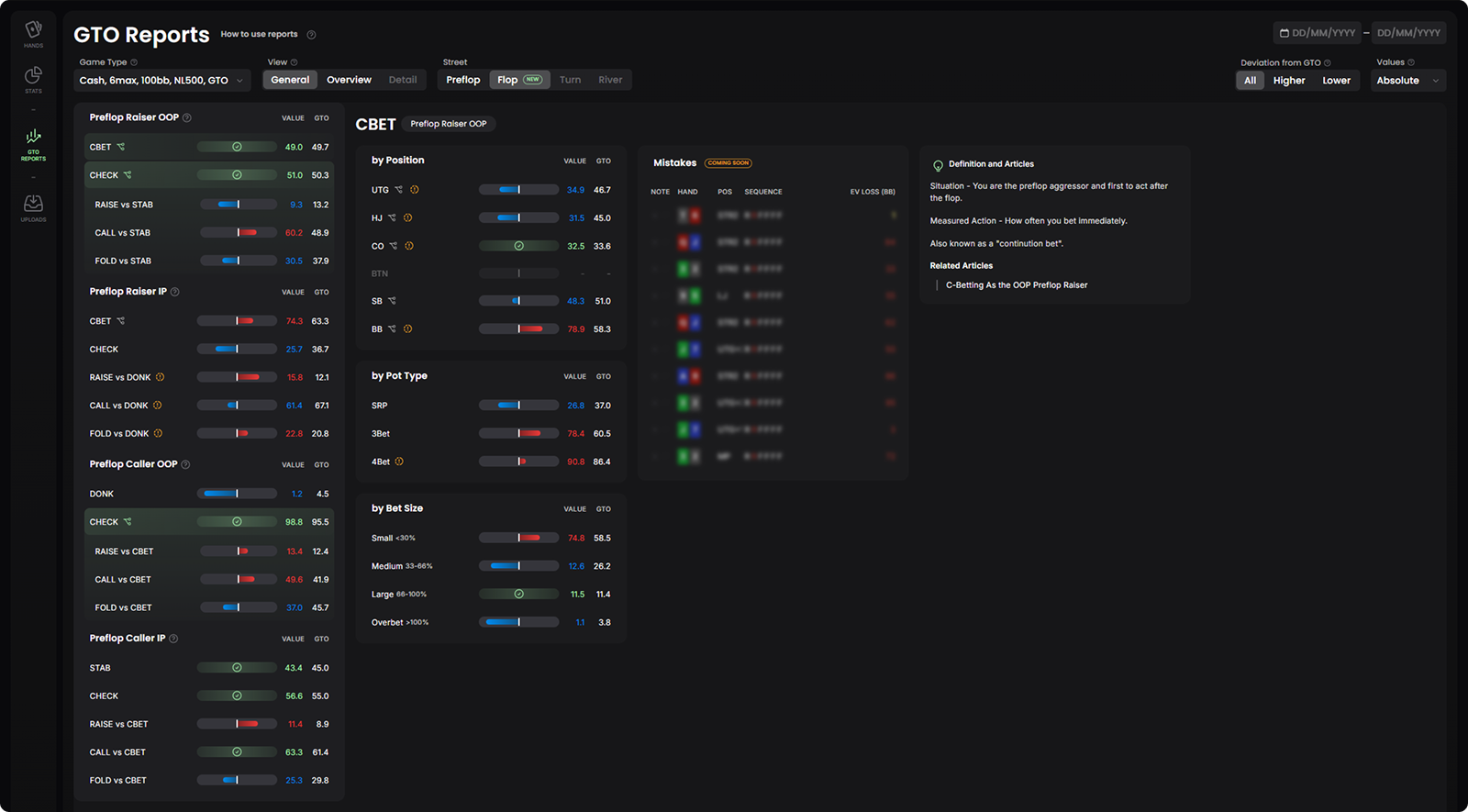
Task: Click the branch icon next to SB
Action: coord(392,301)
